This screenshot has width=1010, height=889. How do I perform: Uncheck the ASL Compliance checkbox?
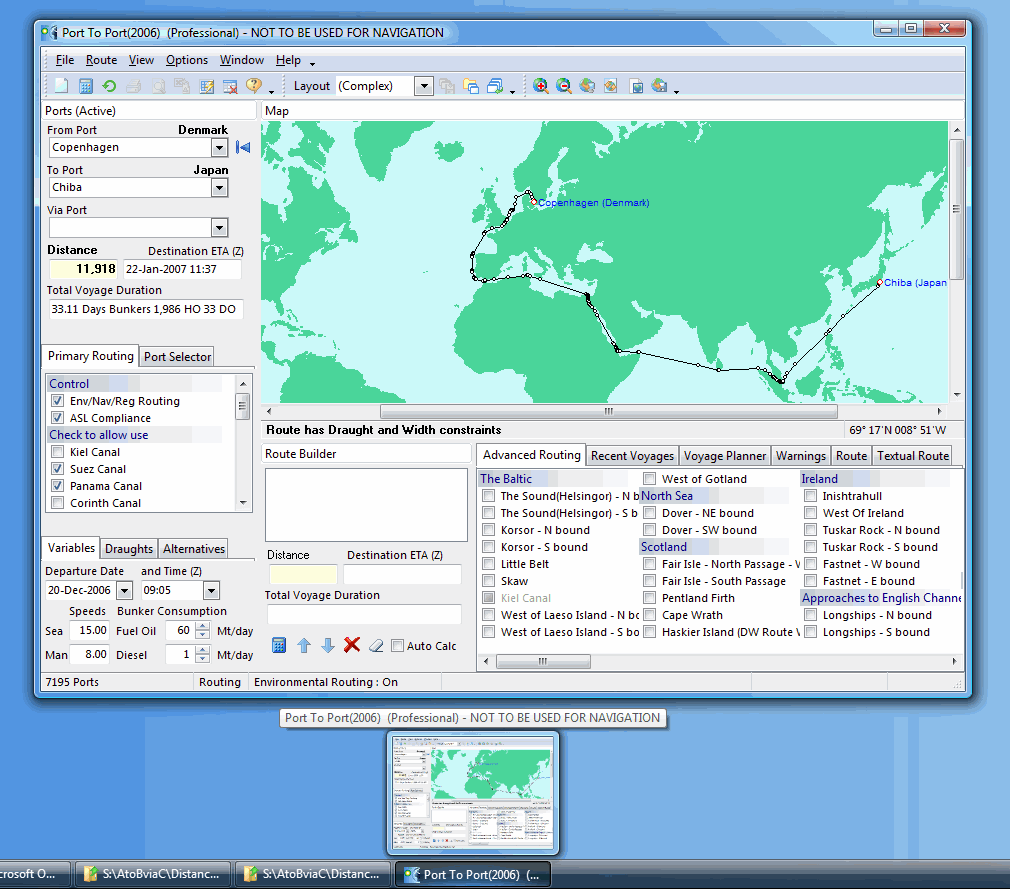click(x=58, y=417)
